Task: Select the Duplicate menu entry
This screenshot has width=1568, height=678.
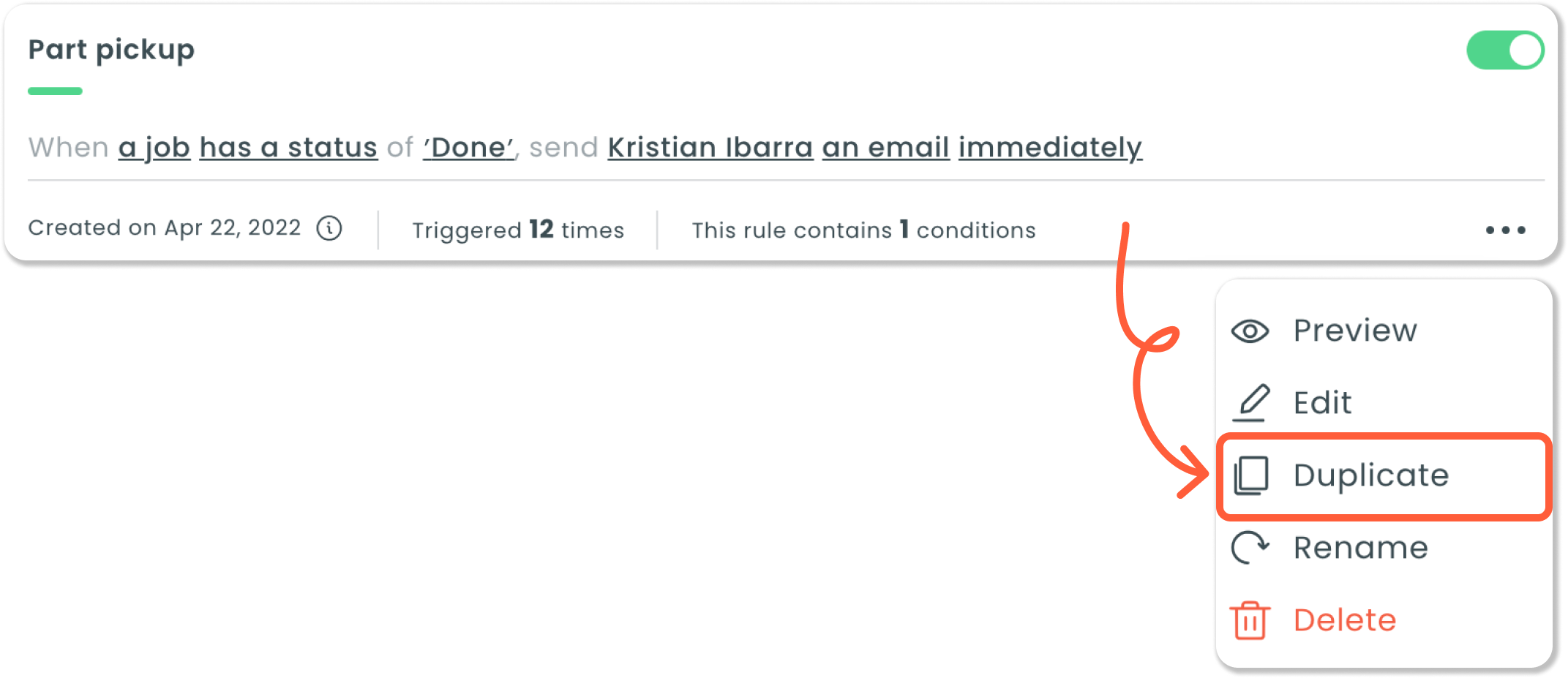Action: coord(1384,476)
